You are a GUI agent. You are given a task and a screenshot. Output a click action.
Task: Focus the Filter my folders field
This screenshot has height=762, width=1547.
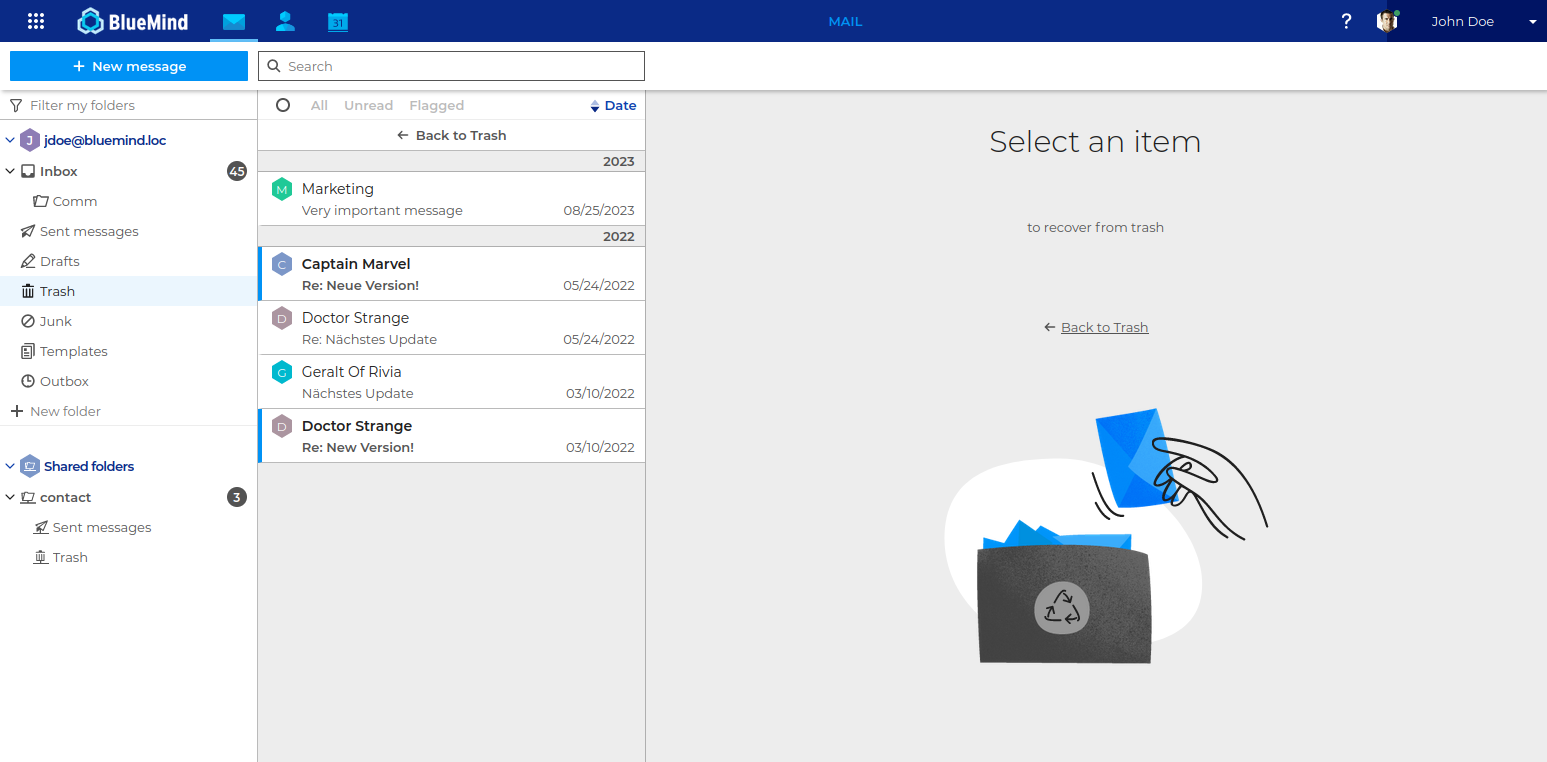(x=129, y=105)
